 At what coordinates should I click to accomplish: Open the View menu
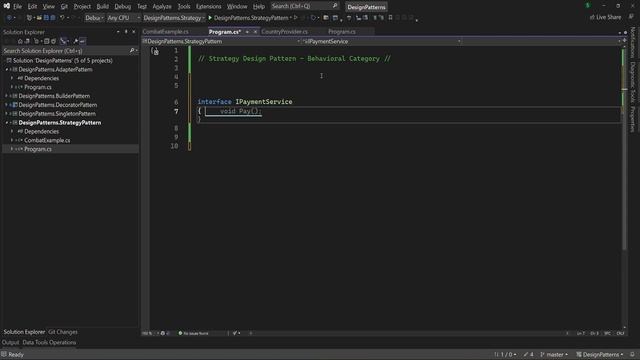click(49, 7)
